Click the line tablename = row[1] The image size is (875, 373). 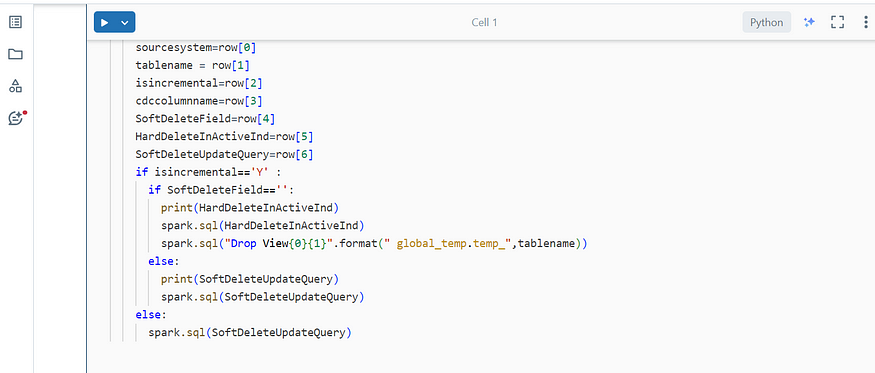point(193,65)
